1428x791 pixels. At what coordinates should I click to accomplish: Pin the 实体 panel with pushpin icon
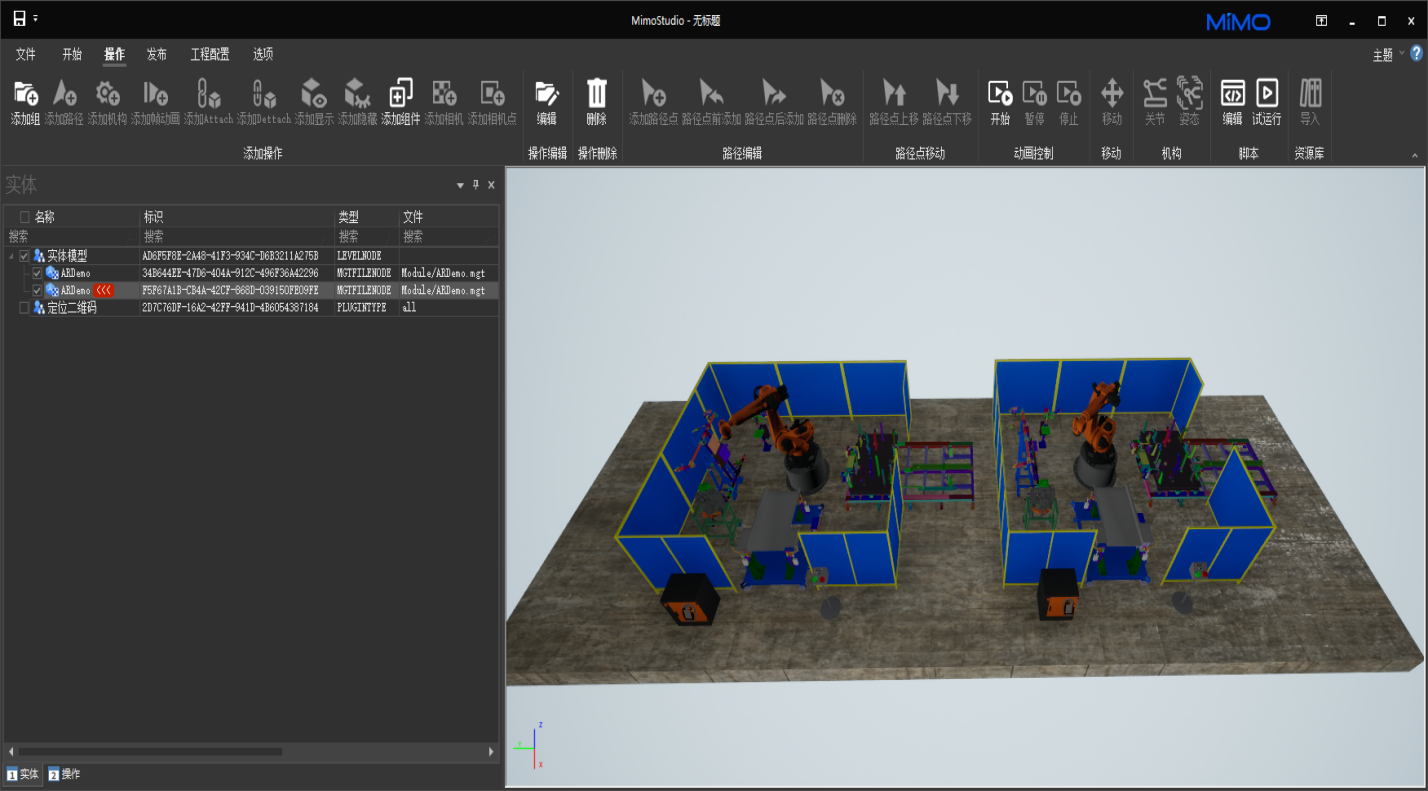(x=476, y=185)
